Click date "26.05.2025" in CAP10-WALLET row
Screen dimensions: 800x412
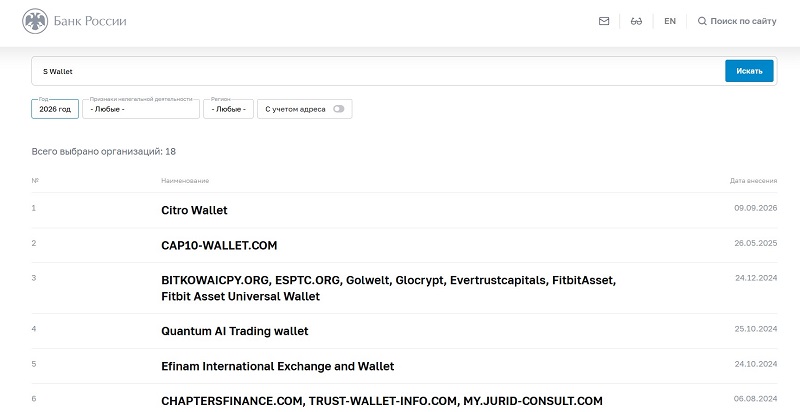point(756,243)
